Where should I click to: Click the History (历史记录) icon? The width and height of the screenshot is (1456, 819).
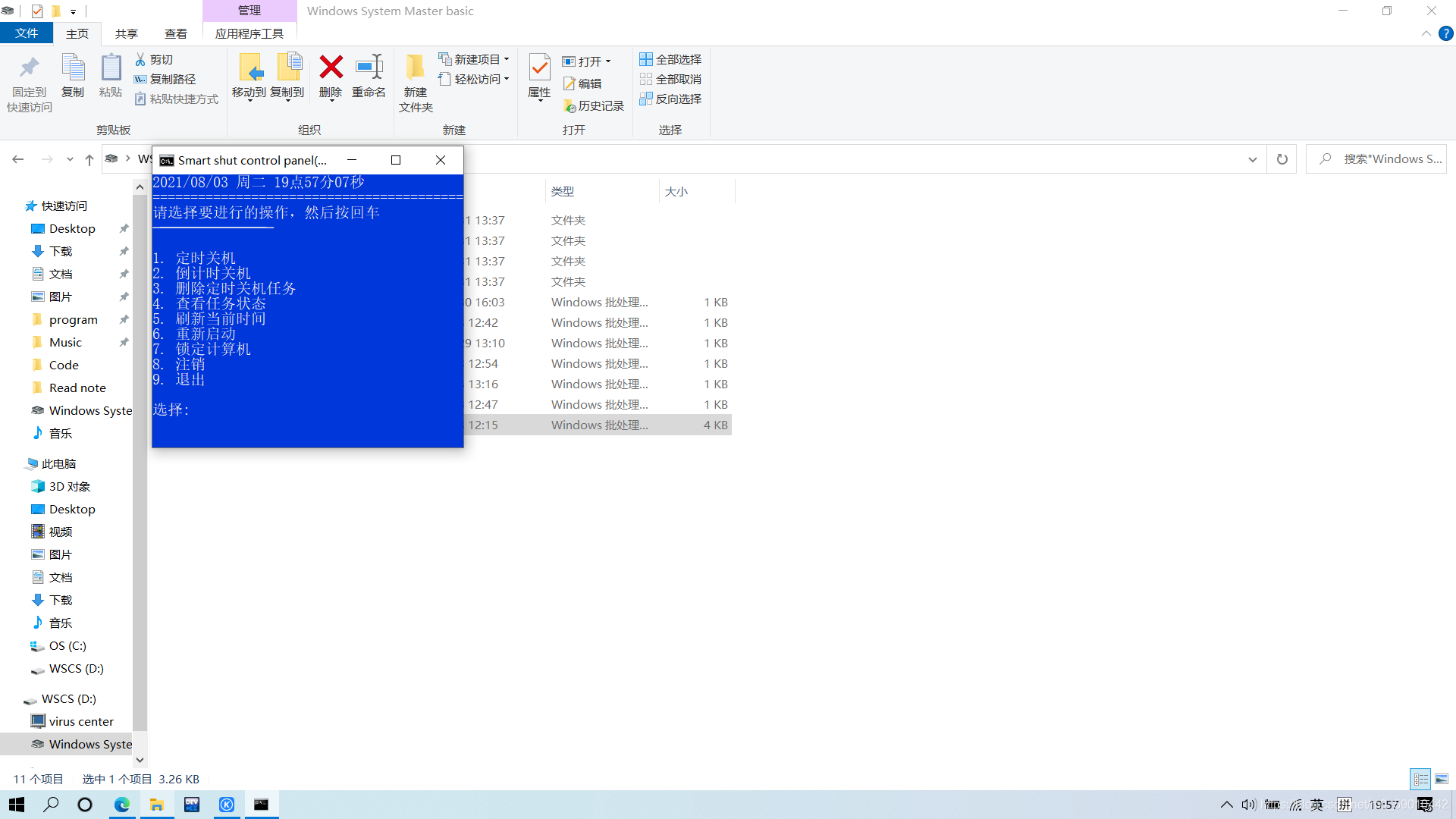(594, 106)
